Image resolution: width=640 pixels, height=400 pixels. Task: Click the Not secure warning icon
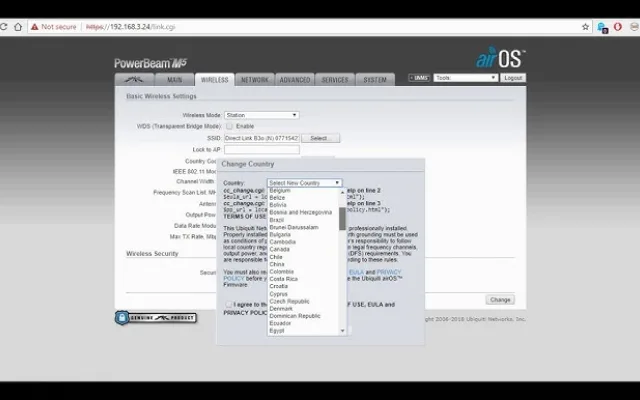pos(35,27)
